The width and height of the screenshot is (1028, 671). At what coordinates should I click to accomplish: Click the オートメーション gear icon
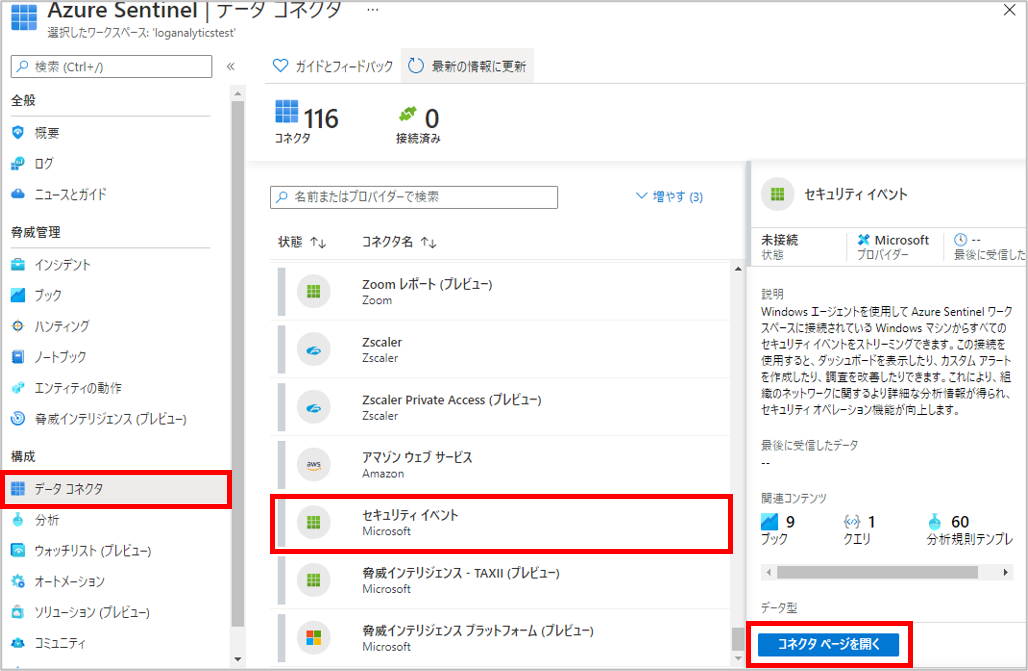18,581
